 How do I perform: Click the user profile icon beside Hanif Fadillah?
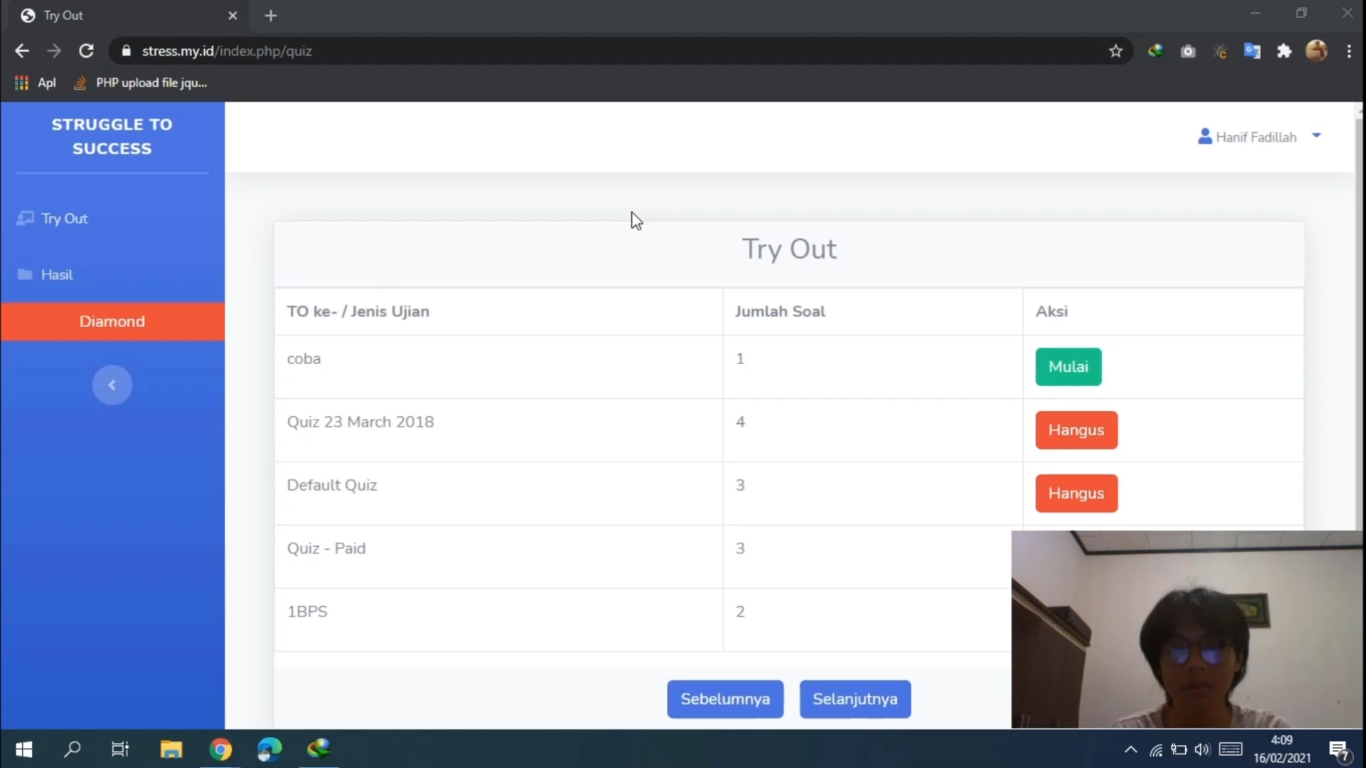[1205, 136]
